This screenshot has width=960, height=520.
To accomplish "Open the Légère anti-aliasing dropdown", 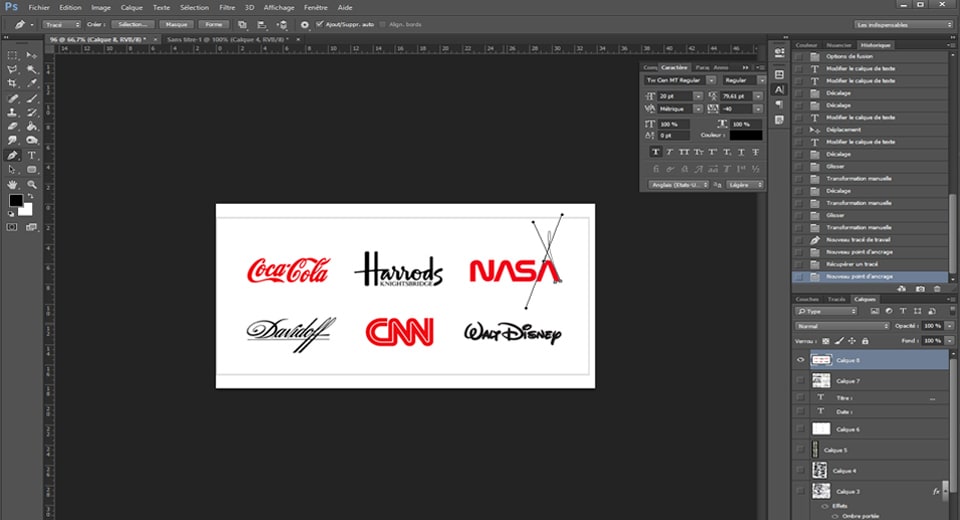I will [x=744, y=185].
